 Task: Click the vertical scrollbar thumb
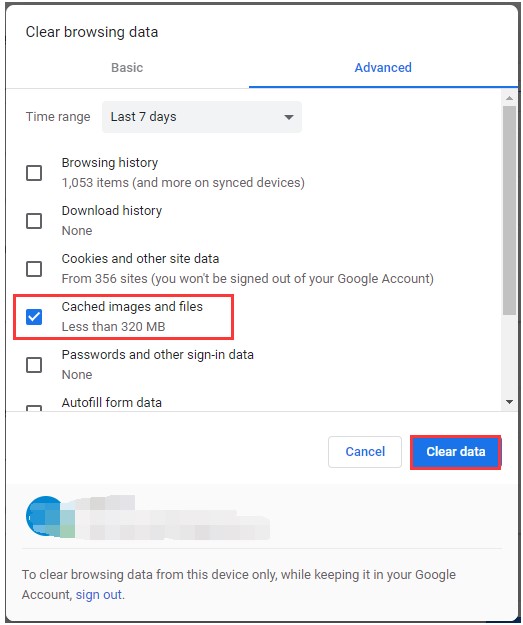click(509, 210)
